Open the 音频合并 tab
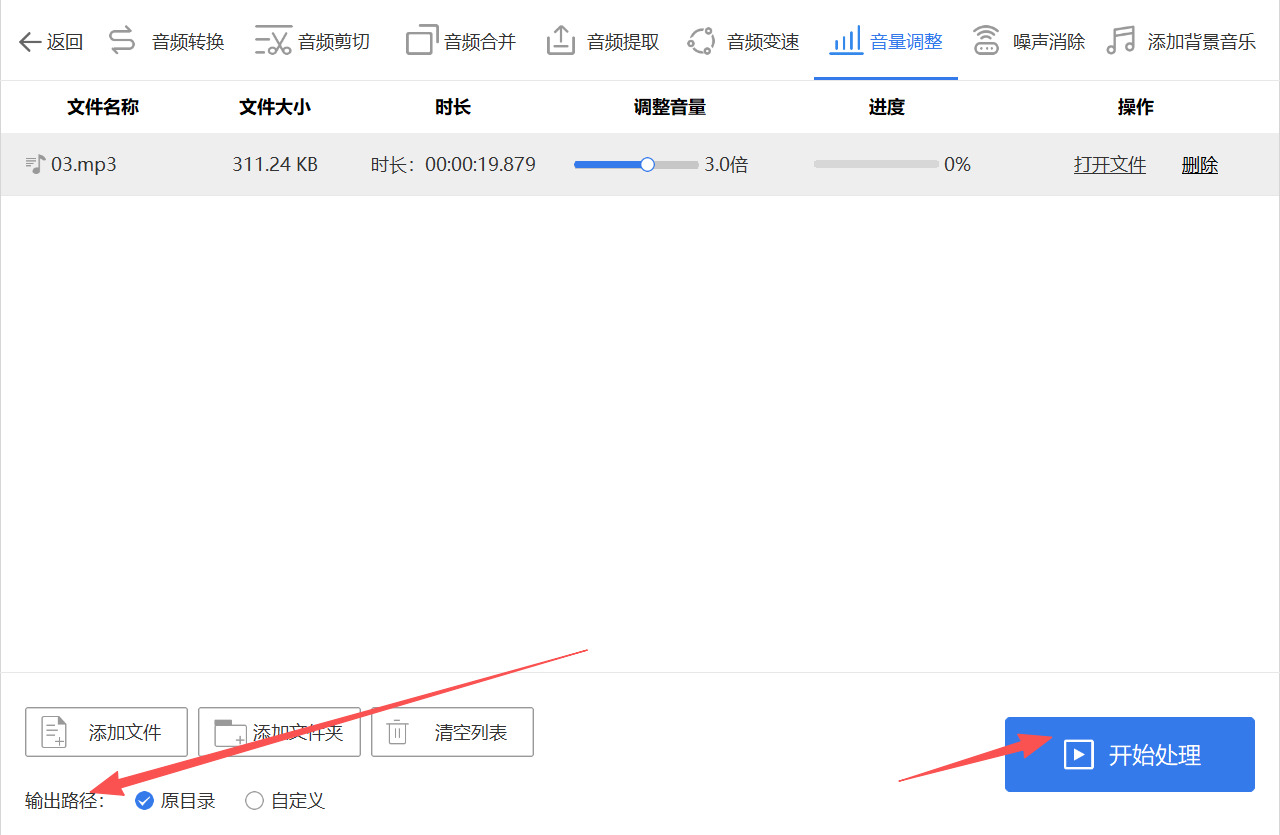 click(x=461, y=41)
